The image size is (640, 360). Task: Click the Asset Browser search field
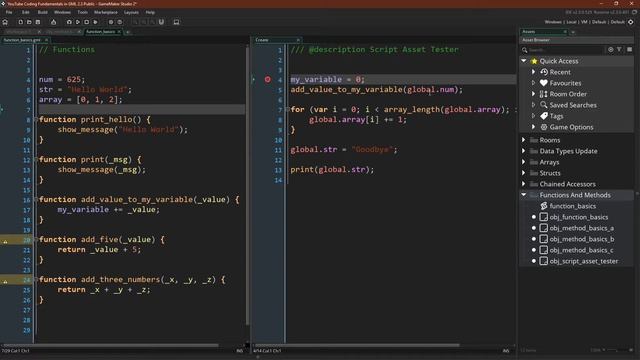tap(565, 50)
